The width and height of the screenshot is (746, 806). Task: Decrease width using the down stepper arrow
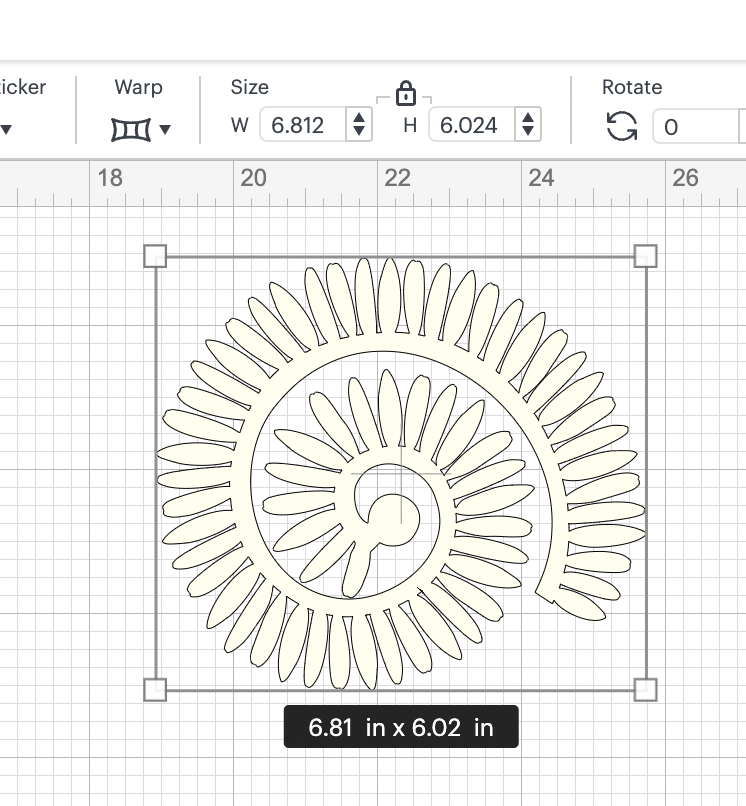[x=358, y=132]
